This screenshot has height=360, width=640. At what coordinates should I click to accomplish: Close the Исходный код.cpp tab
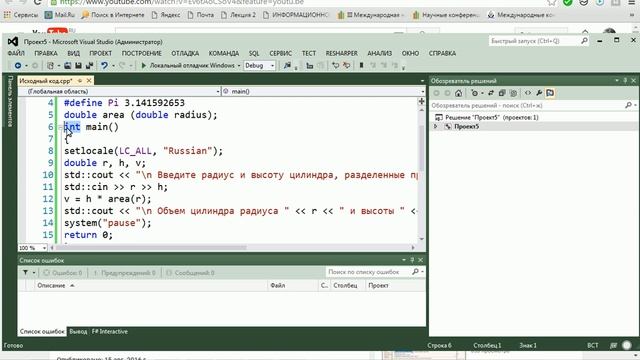click(89, 81)
